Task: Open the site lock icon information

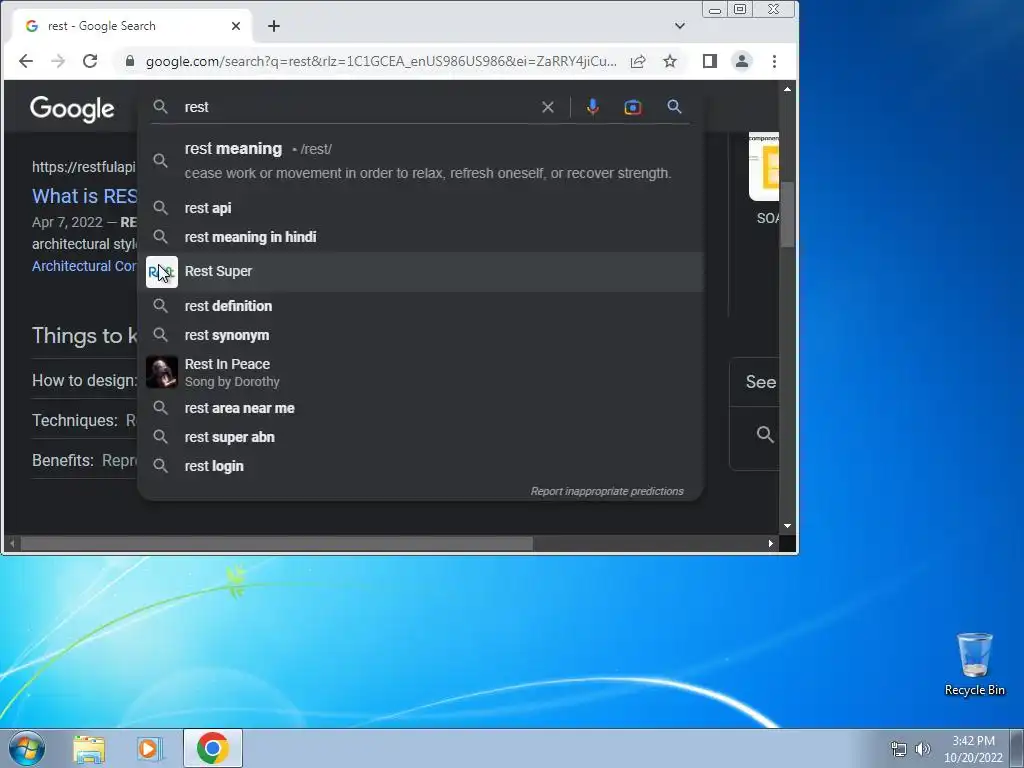Action: pyautogui.click(x=130, y=61)
